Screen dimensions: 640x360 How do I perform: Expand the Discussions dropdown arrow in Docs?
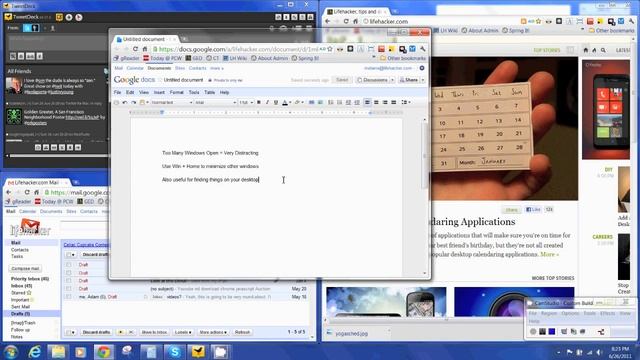coord(392,80)
